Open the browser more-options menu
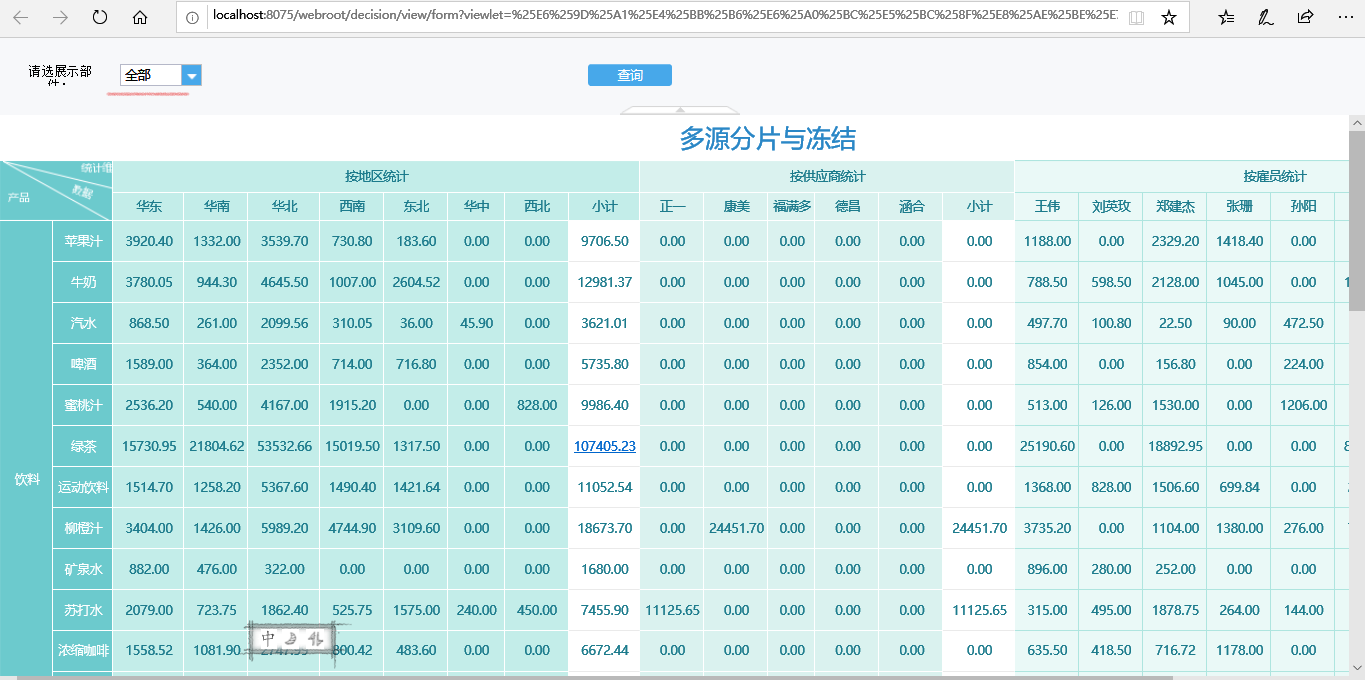The image size is (1365, 680). click(x=1343, y=17)
